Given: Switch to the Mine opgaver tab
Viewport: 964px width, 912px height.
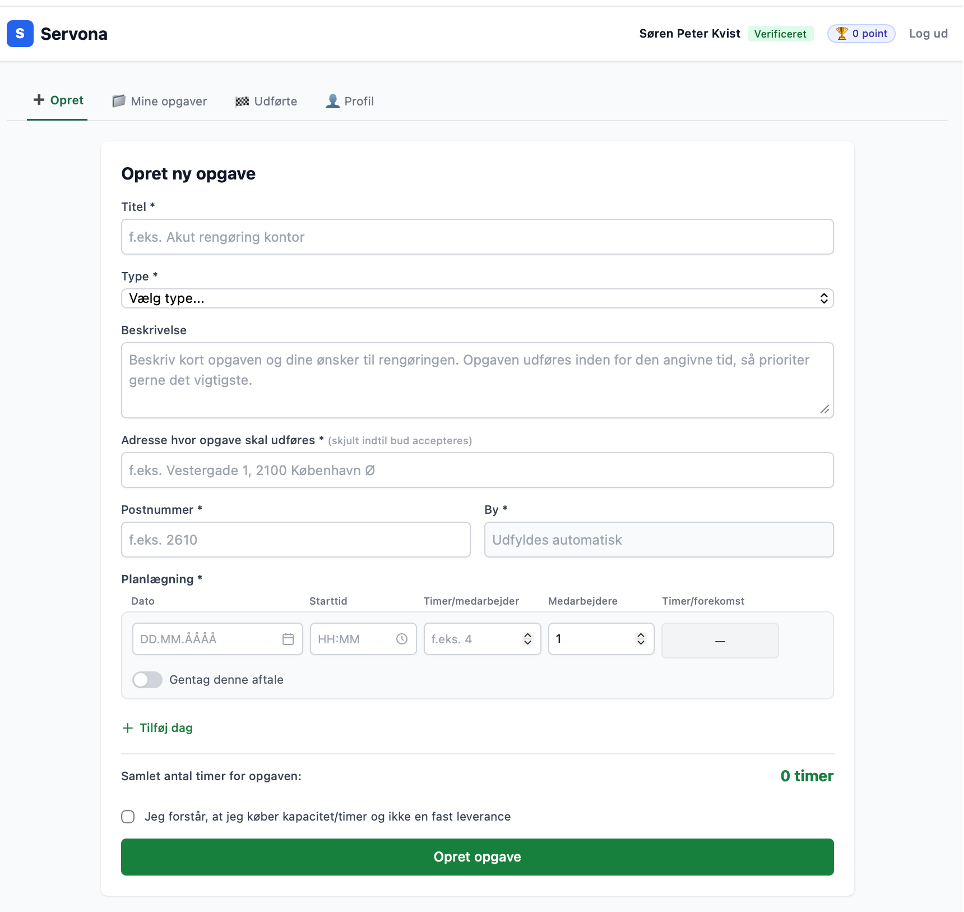Looking at the screenshot, I should tap(159, 100).
